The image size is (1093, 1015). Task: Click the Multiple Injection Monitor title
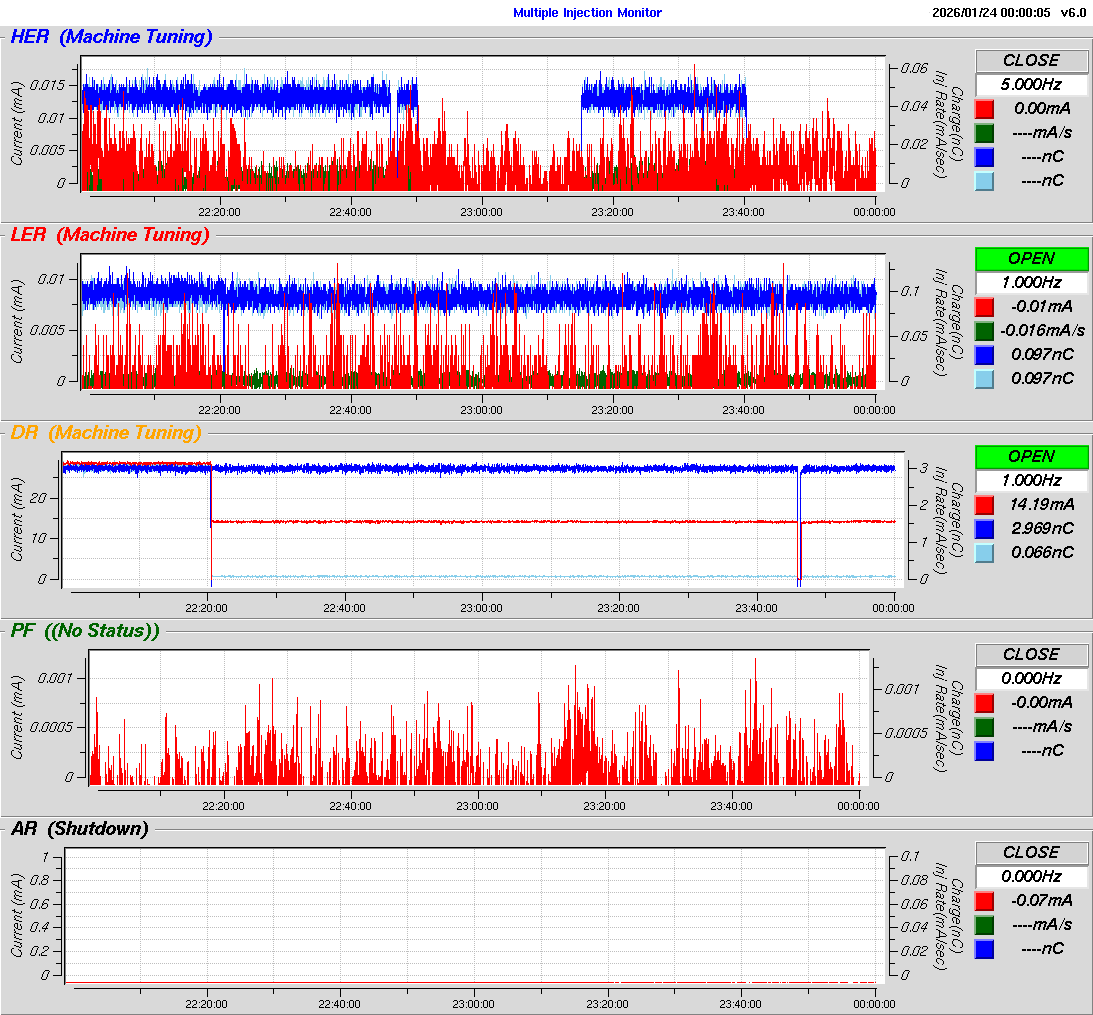(x=587, y=13)
